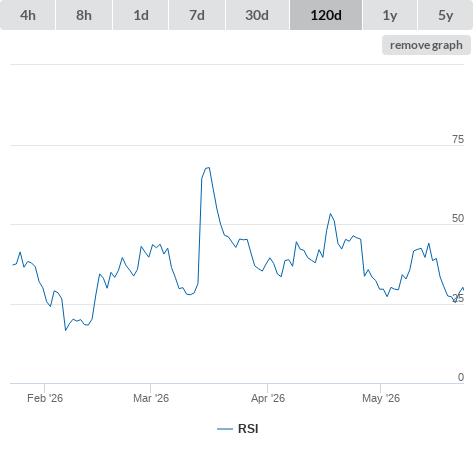Viewport: 474px width, 455px height.
Task: Switch chart to 5y range
Action: pyautogui.click(x=445, y=15)
